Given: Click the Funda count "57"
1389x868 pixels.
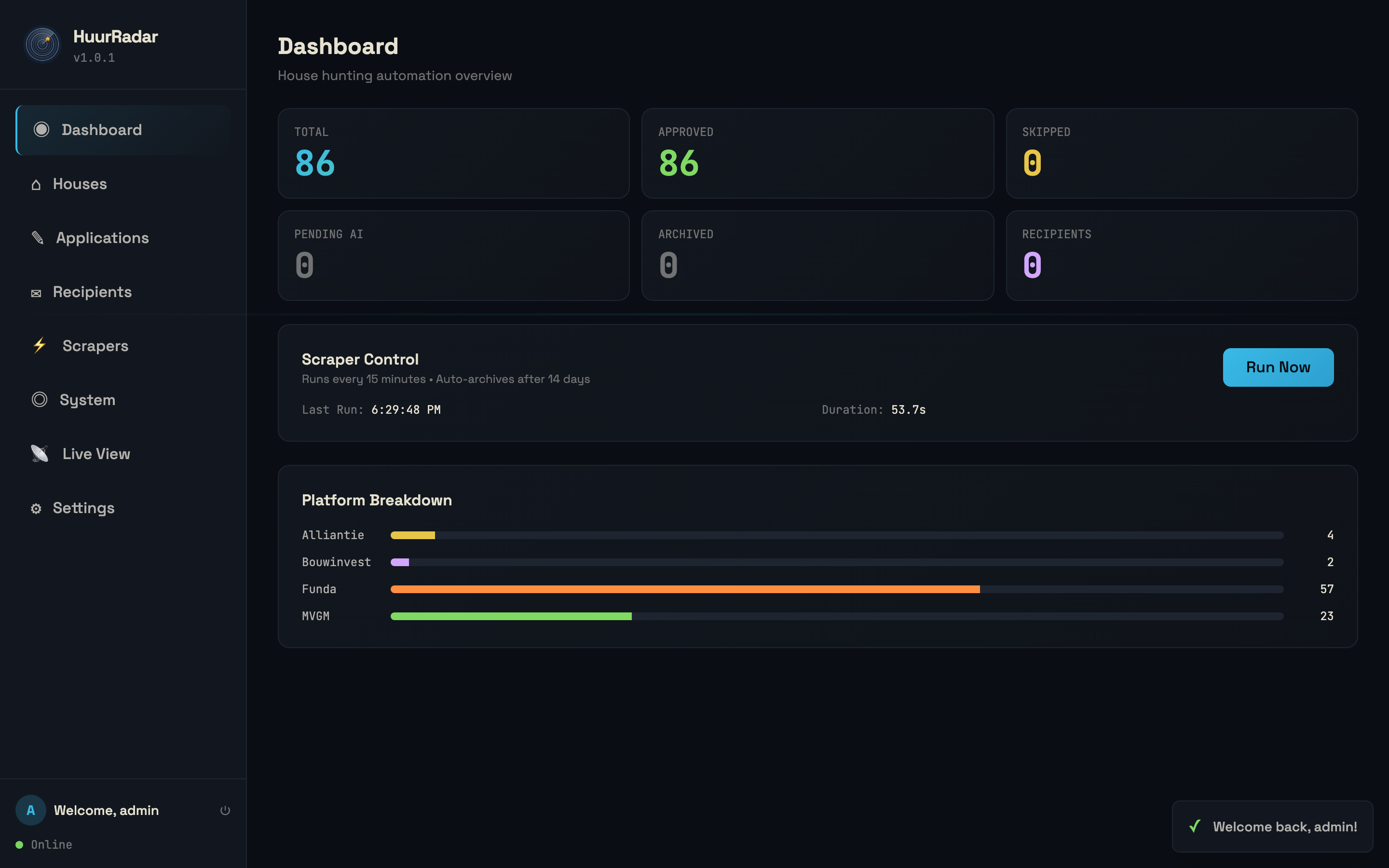Looking at the screenshot, I should (1326, 589).
